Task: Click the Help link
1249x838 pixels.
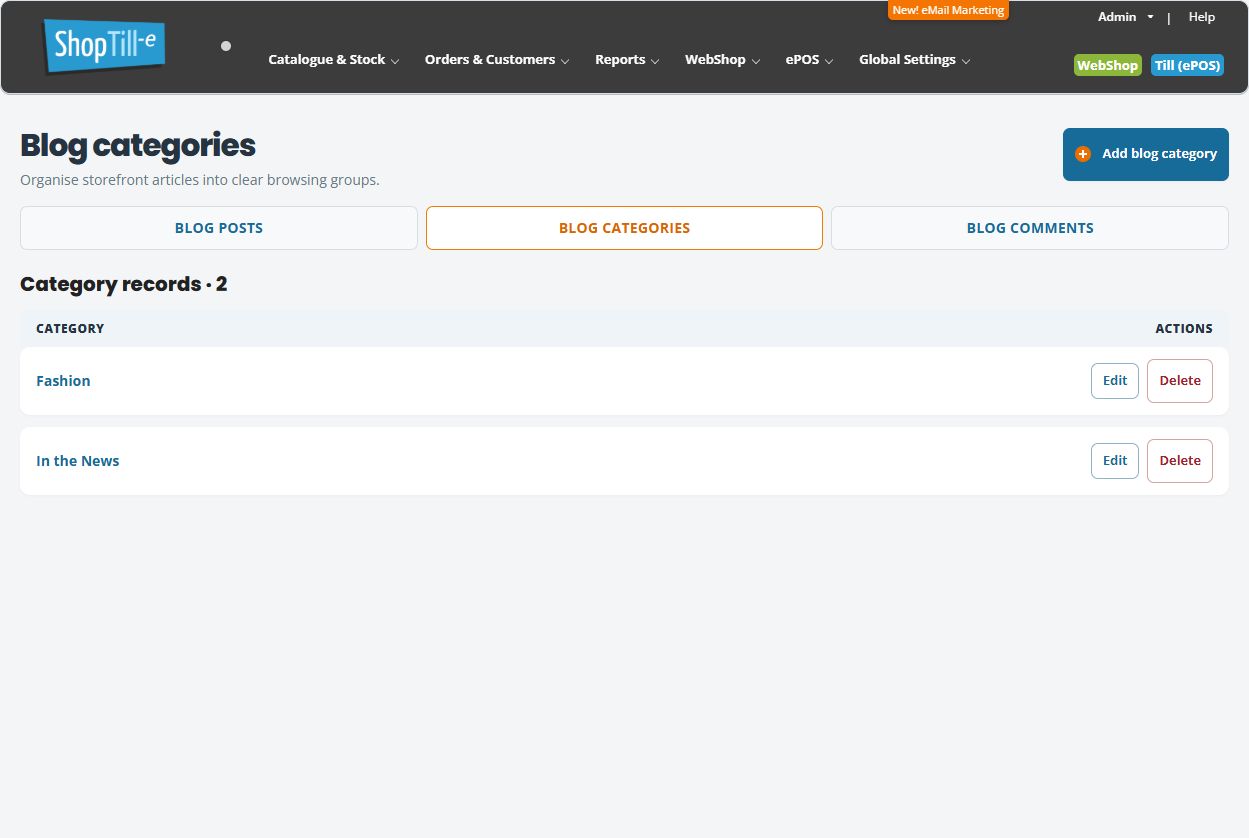Action: tap(1202, 17)
